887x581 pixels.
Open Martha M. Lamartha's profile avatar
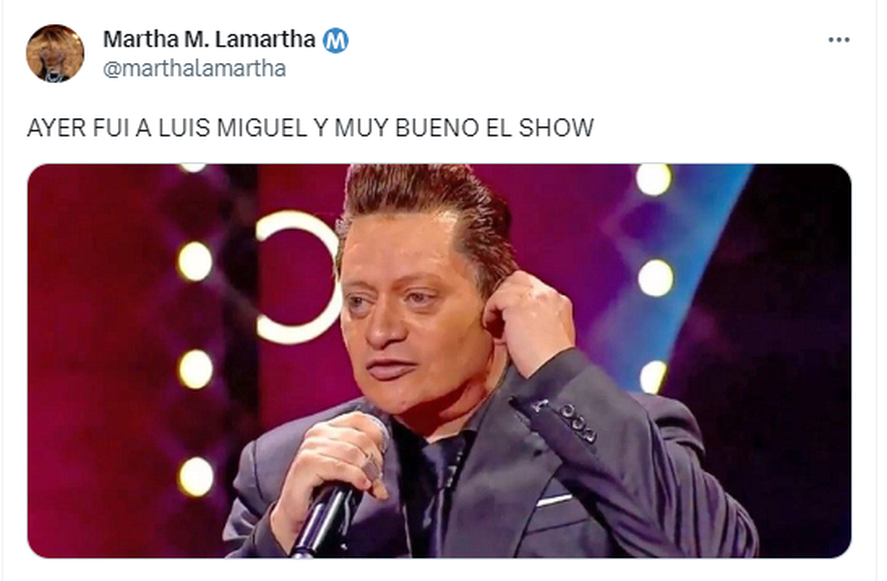(55, 53)
